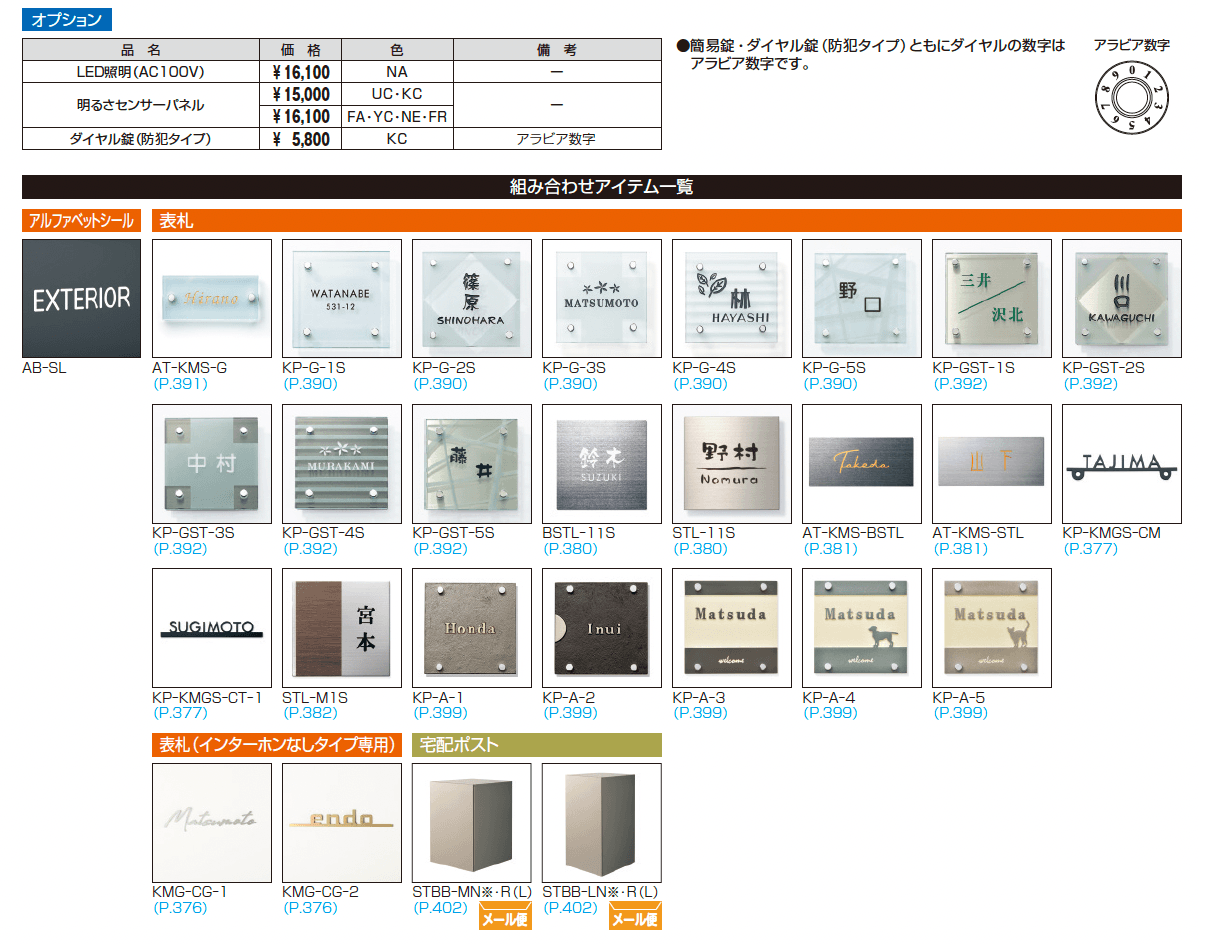The image size is (1212, 944).
Task: Select the KP-G-1S WATANABE nameplate image
Action: point(341,298)
